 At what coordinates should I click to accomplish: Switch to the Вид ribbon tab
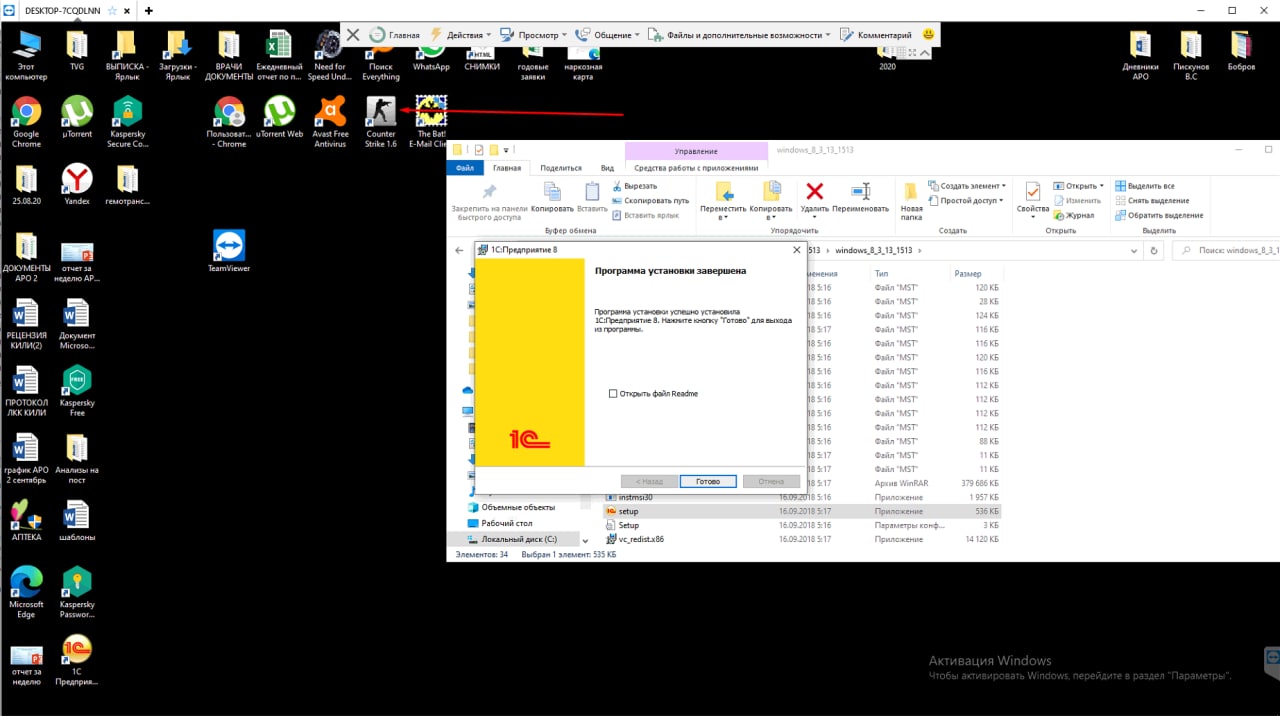point(607,168)
